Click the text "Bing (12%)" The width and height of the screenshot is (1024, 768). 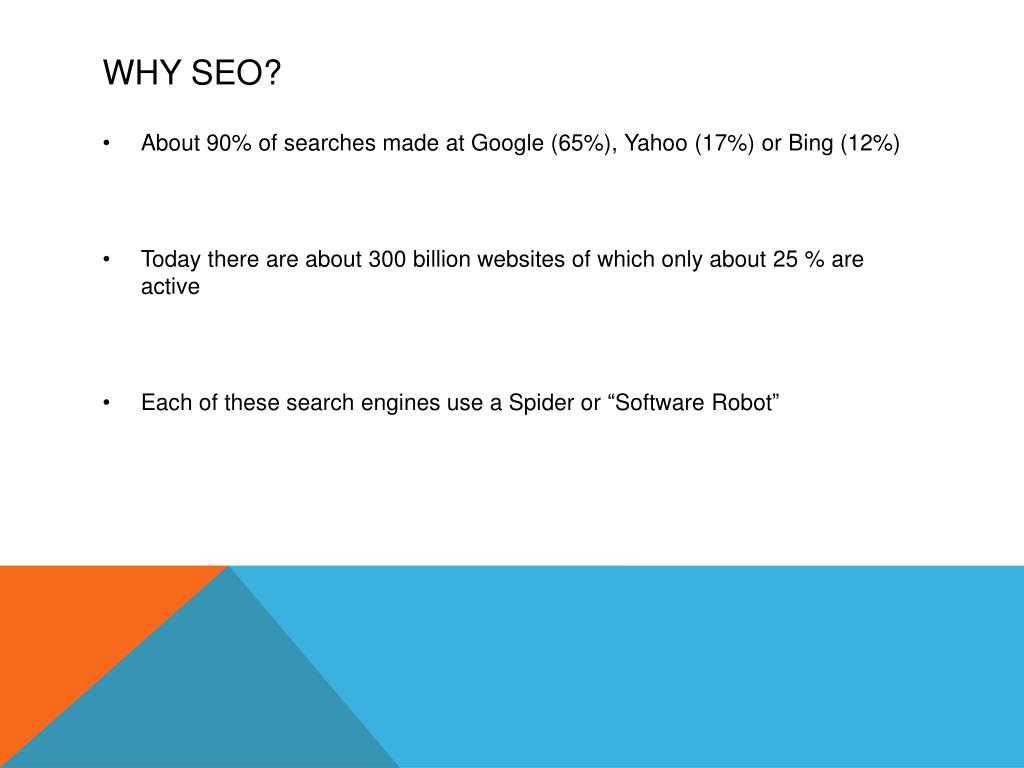(x=844, y=143)
